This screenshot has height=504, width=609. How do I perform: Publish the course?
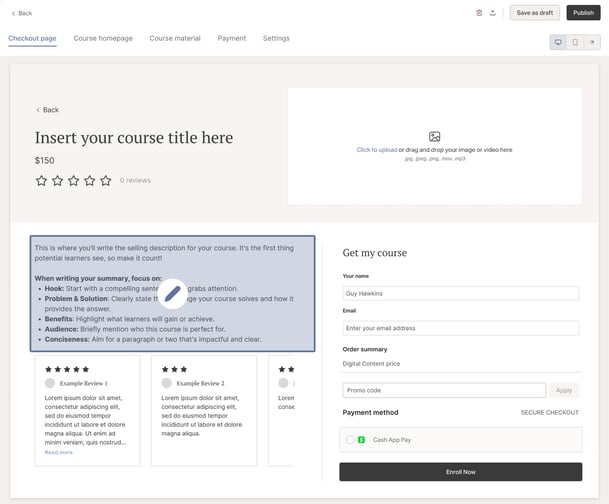pyautogui.click(x=583, y=13)
